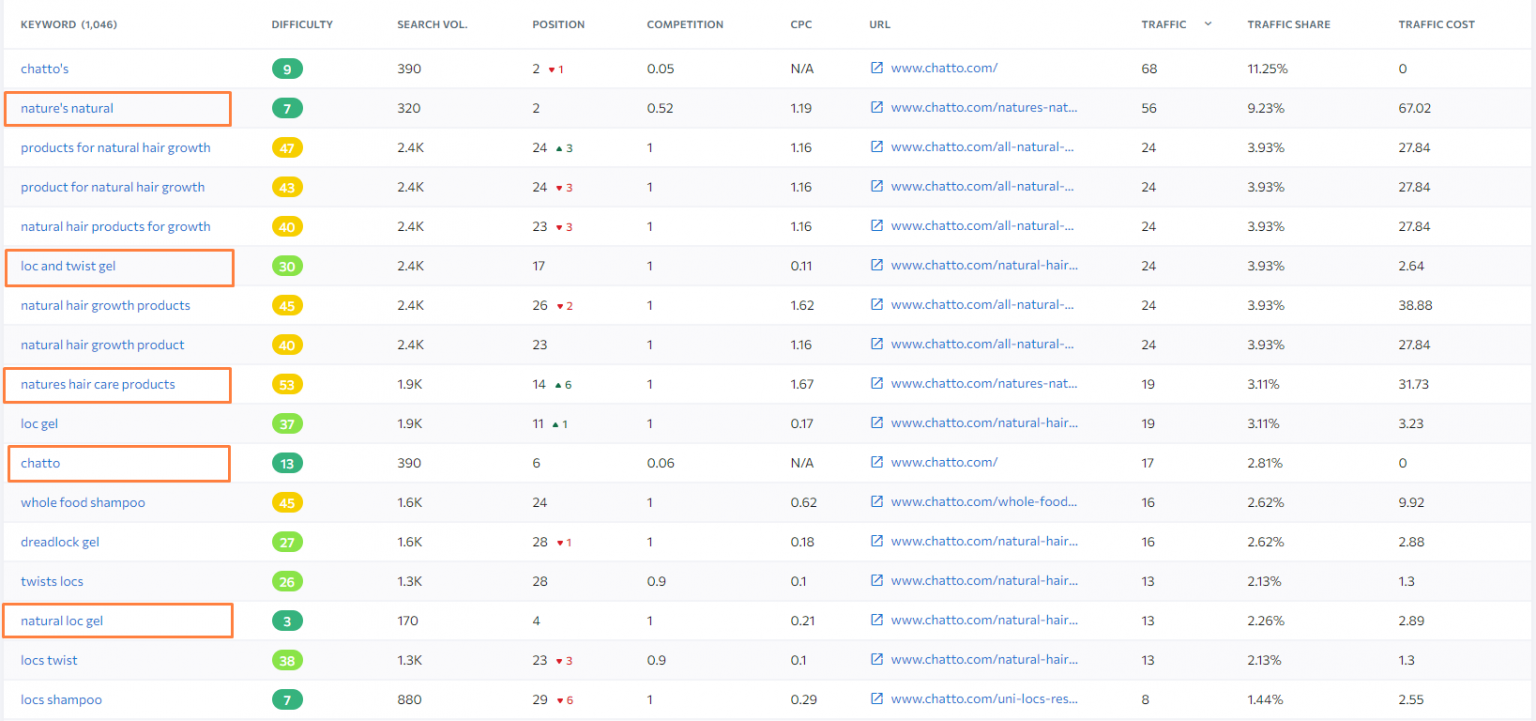Image resolution: width=1536 pixels, height=721 pixels.
Task: Click external link icon for product for natural hair growth
Action: point(877,187)
